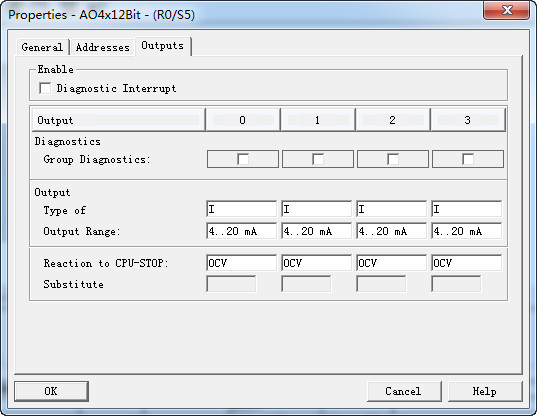The width and height of the screenshot is (537, 416).
Task: Open CPU-STOP reaction OCV for channel 2
Action: (391, 263)
